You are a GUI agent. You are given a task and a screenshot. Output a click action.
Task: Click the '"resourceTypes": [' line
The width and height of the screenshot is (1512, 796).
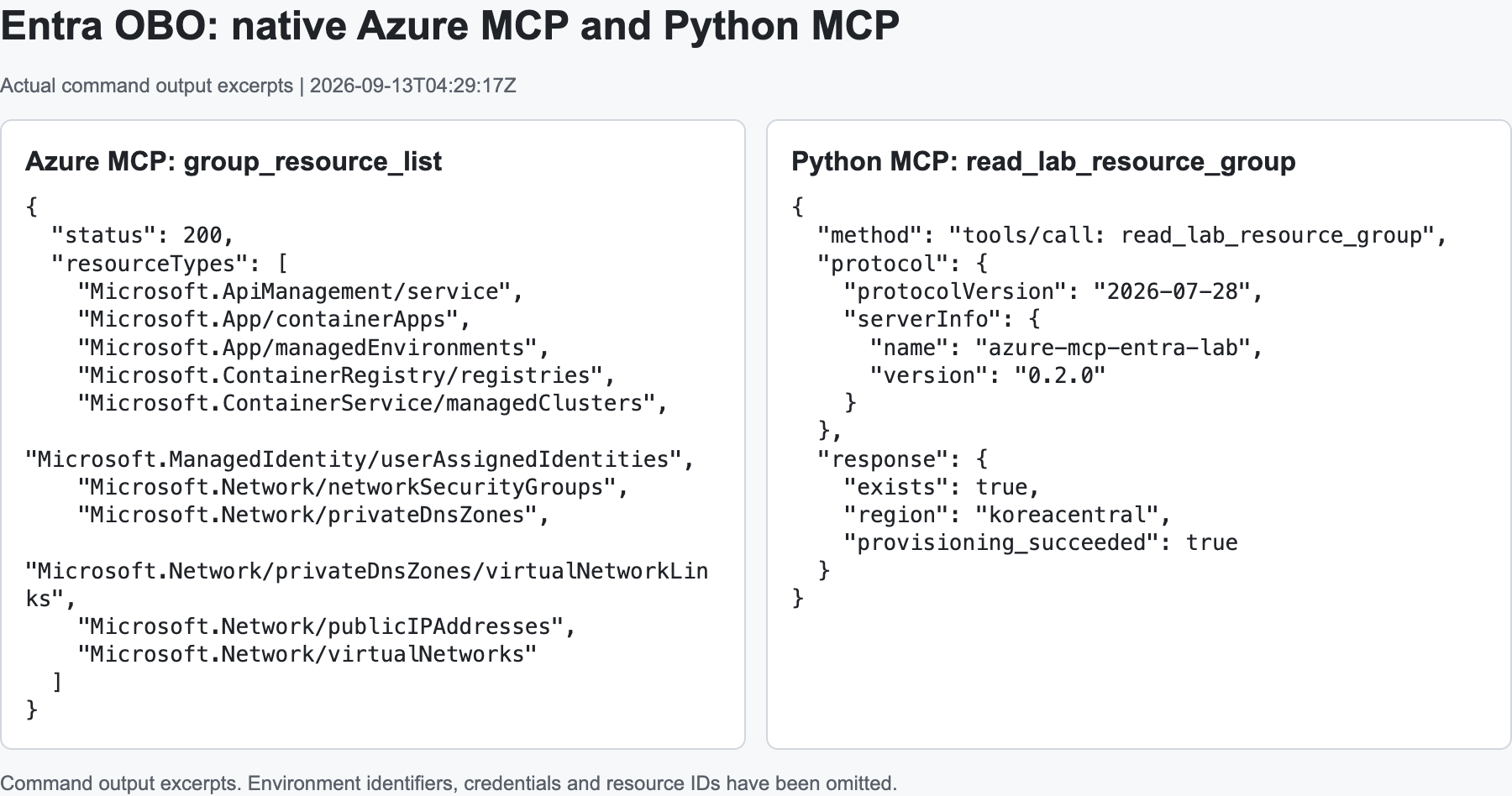pos(170,264)
